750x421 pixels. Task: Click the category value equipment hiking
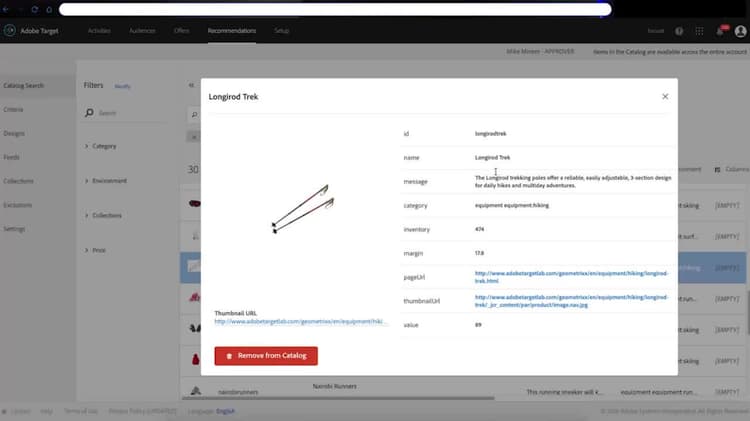tap(512, 205)
